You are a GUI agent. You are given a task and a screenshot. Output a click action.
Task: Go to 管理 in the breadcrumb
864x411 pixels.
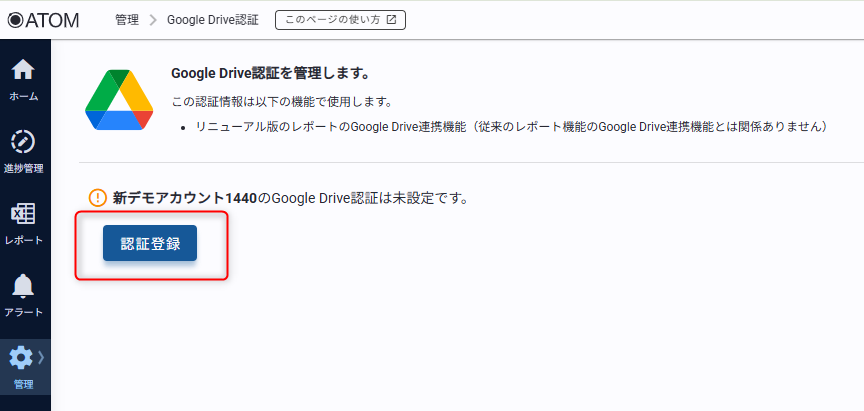coord(127,20)
